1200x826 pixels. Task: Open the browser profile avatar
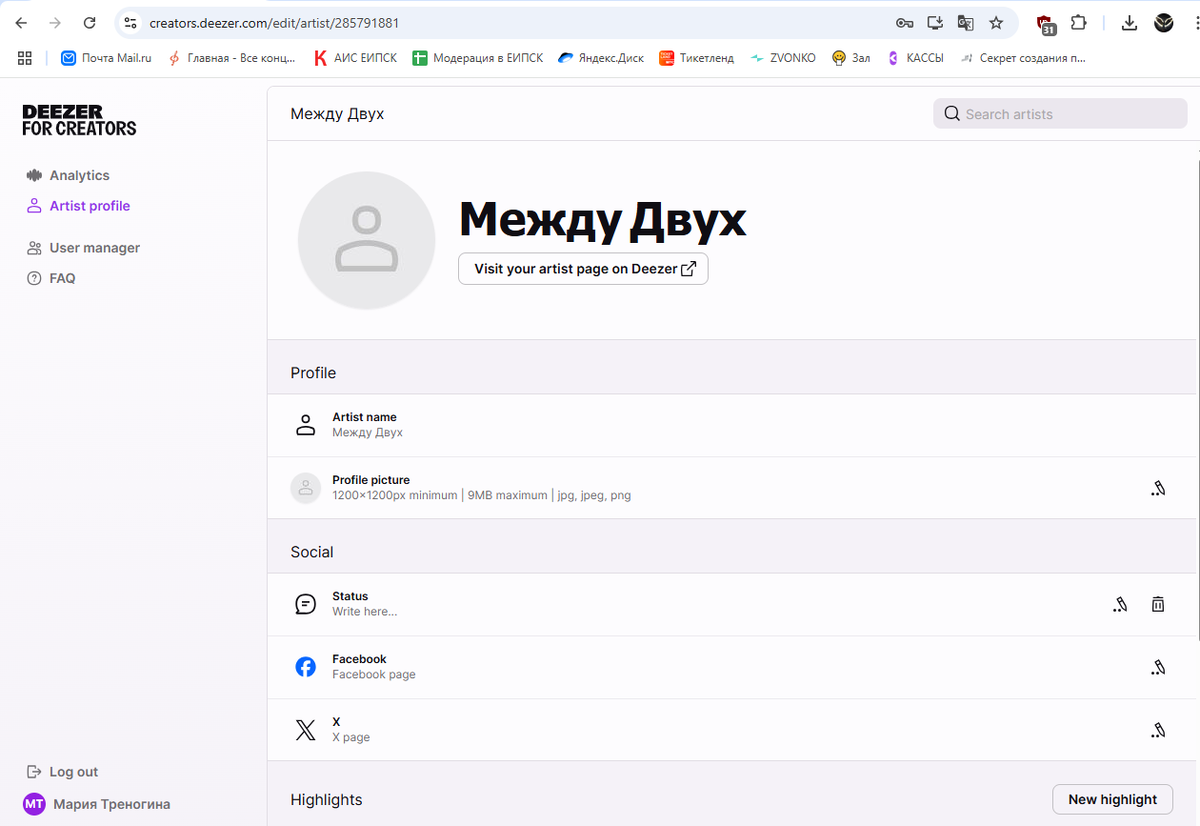(x=1164, y=22)
